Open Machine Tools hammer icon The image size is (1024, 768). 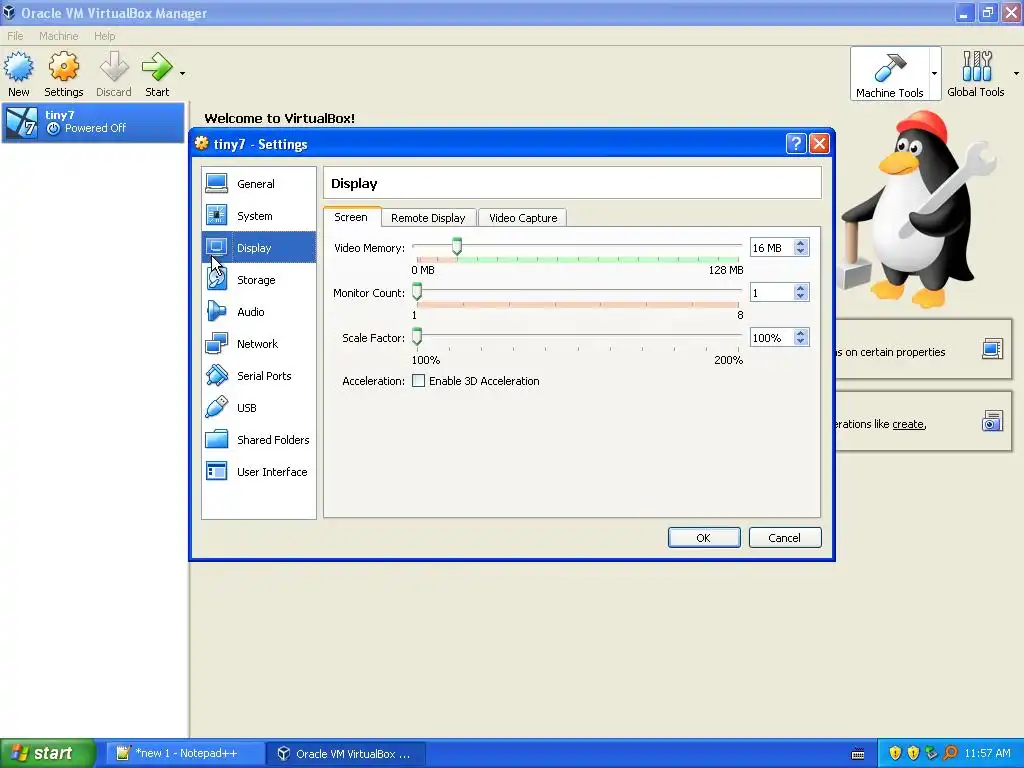(x=889, y=74)
